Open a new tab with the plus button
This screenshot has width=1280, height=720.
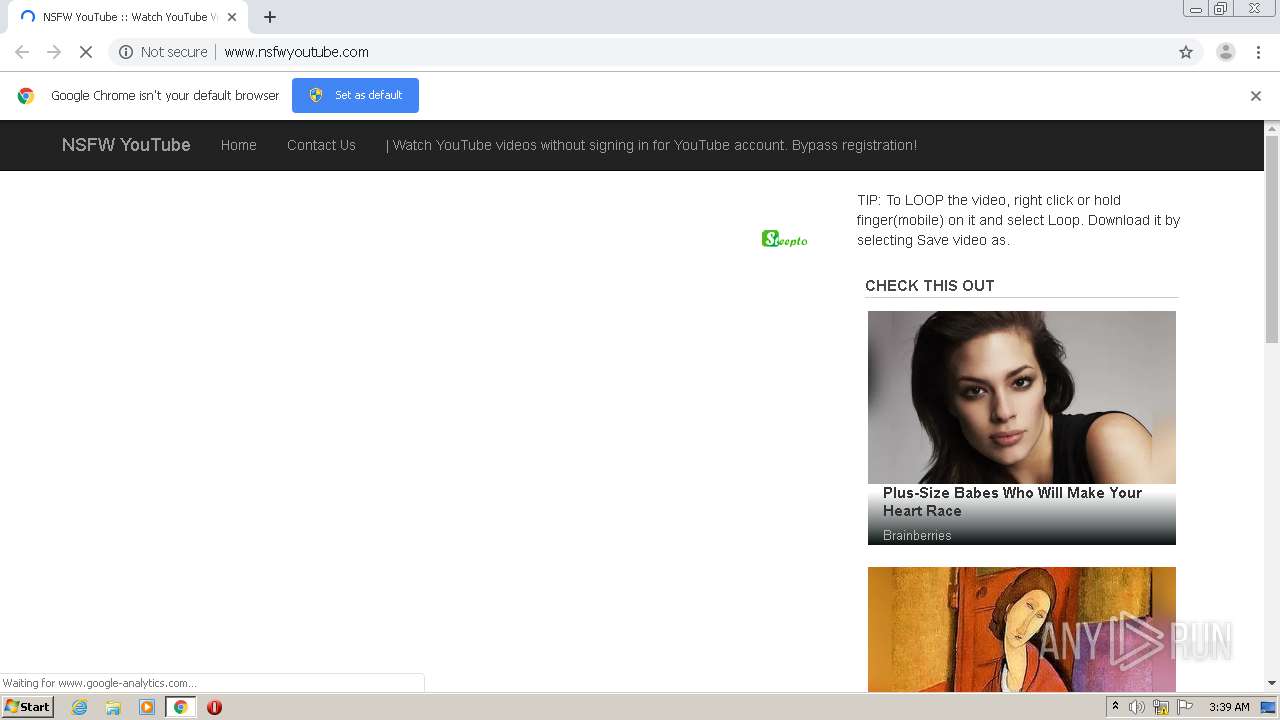[270, 17]
